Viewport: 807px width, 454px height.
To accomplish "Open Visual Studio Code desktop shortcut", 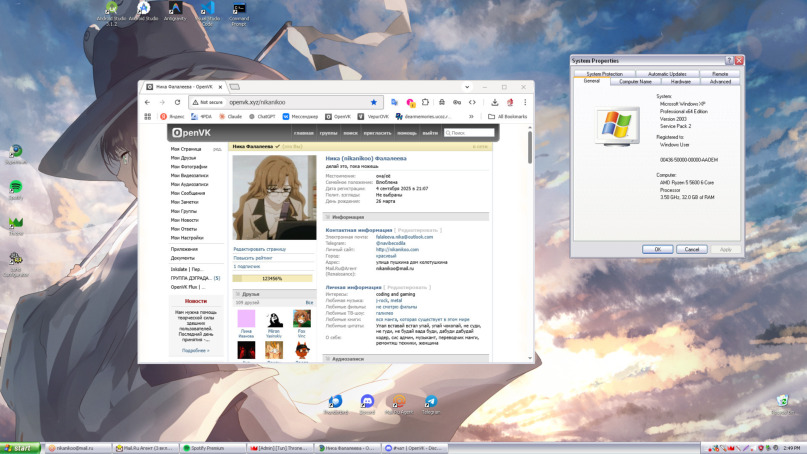I will pyautogui.click(x=207, y=12).
